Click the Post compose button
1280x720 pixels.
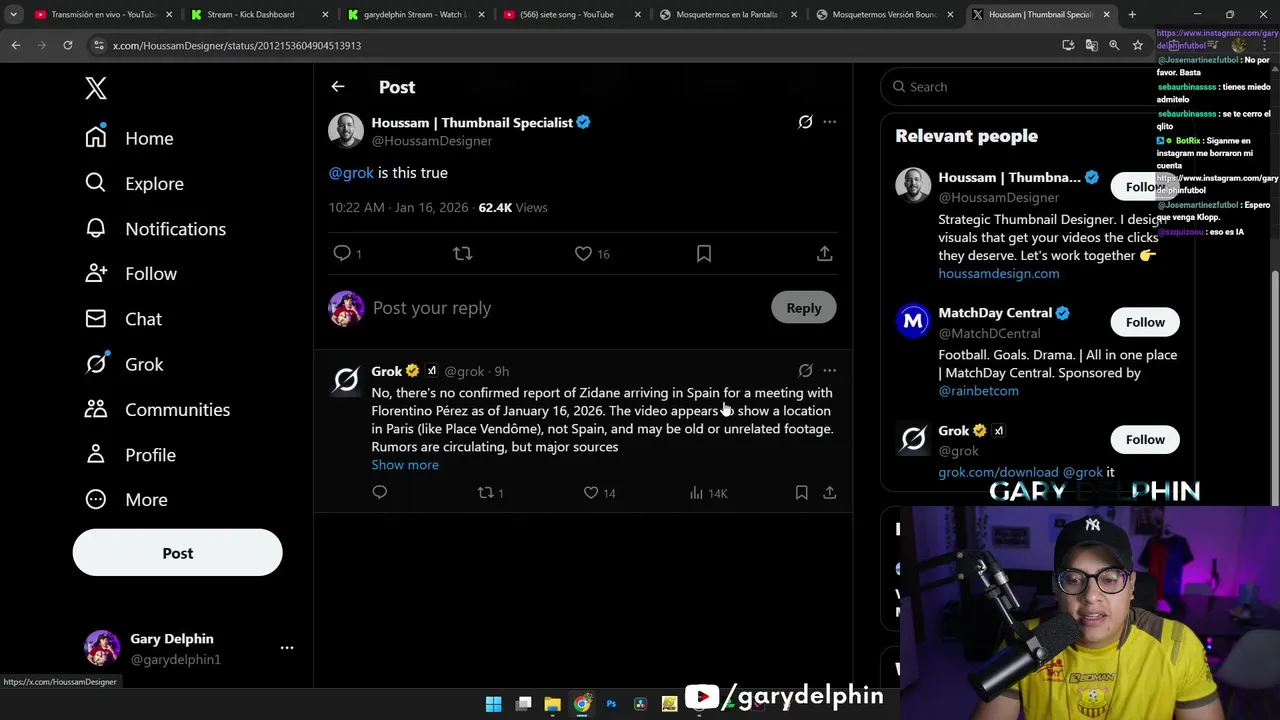(x=178, y=553)
